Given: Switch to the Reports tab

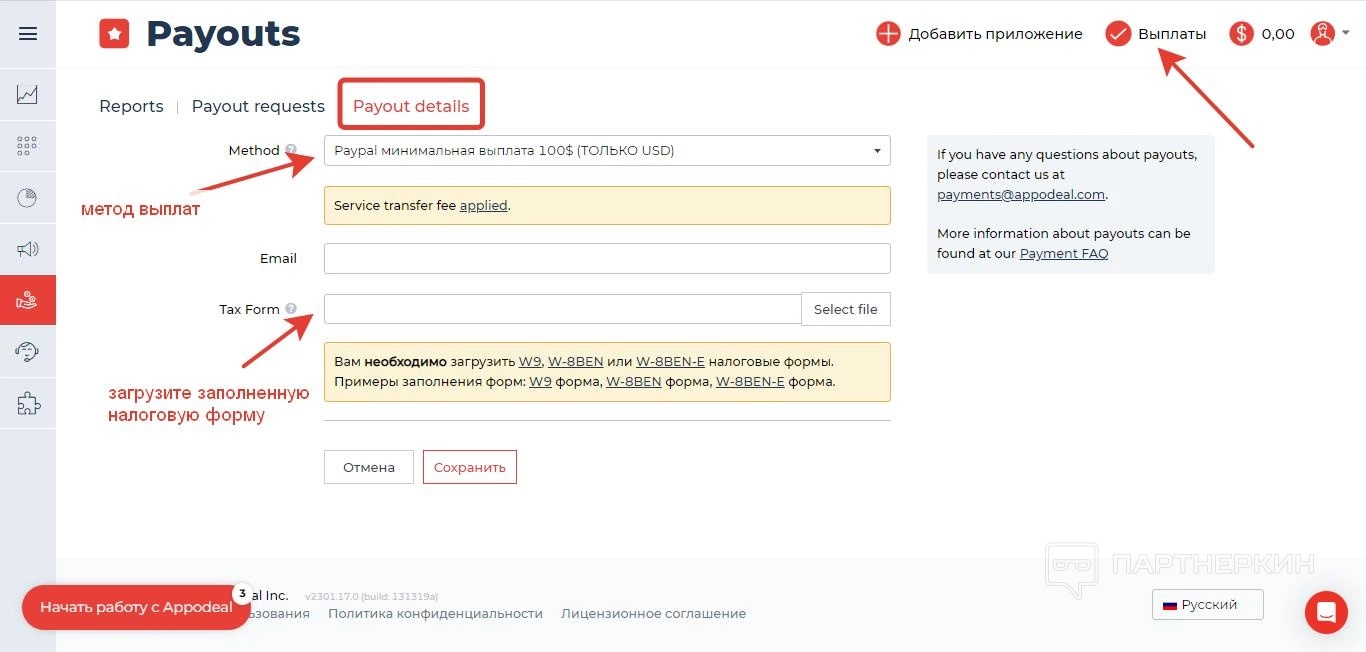Looking at the screenshot, I should pos(131,106).
